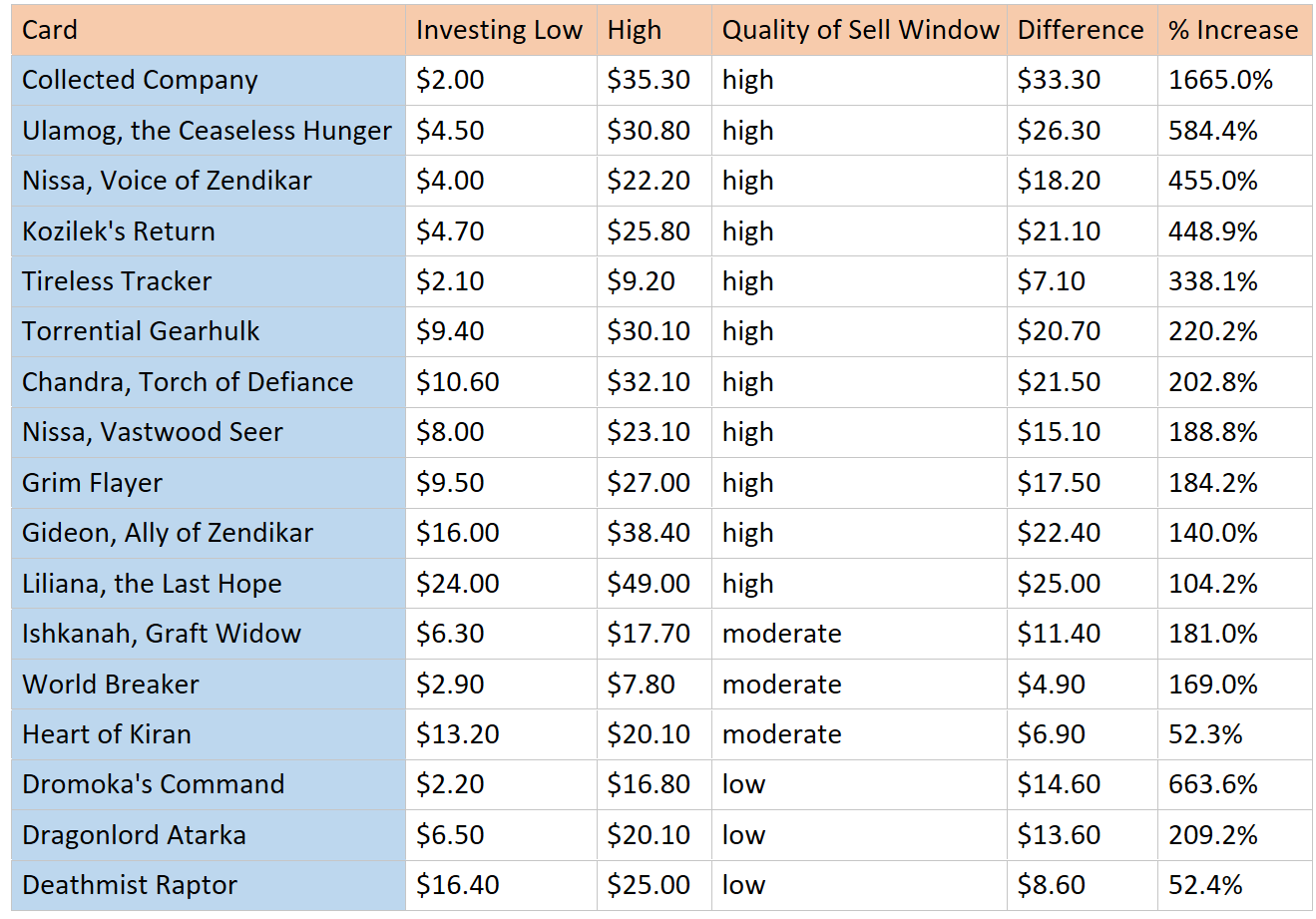Select the Investing Low header cell
Image resolution: width=1316 pixels, height=919 pixels.
click(499, 30)
